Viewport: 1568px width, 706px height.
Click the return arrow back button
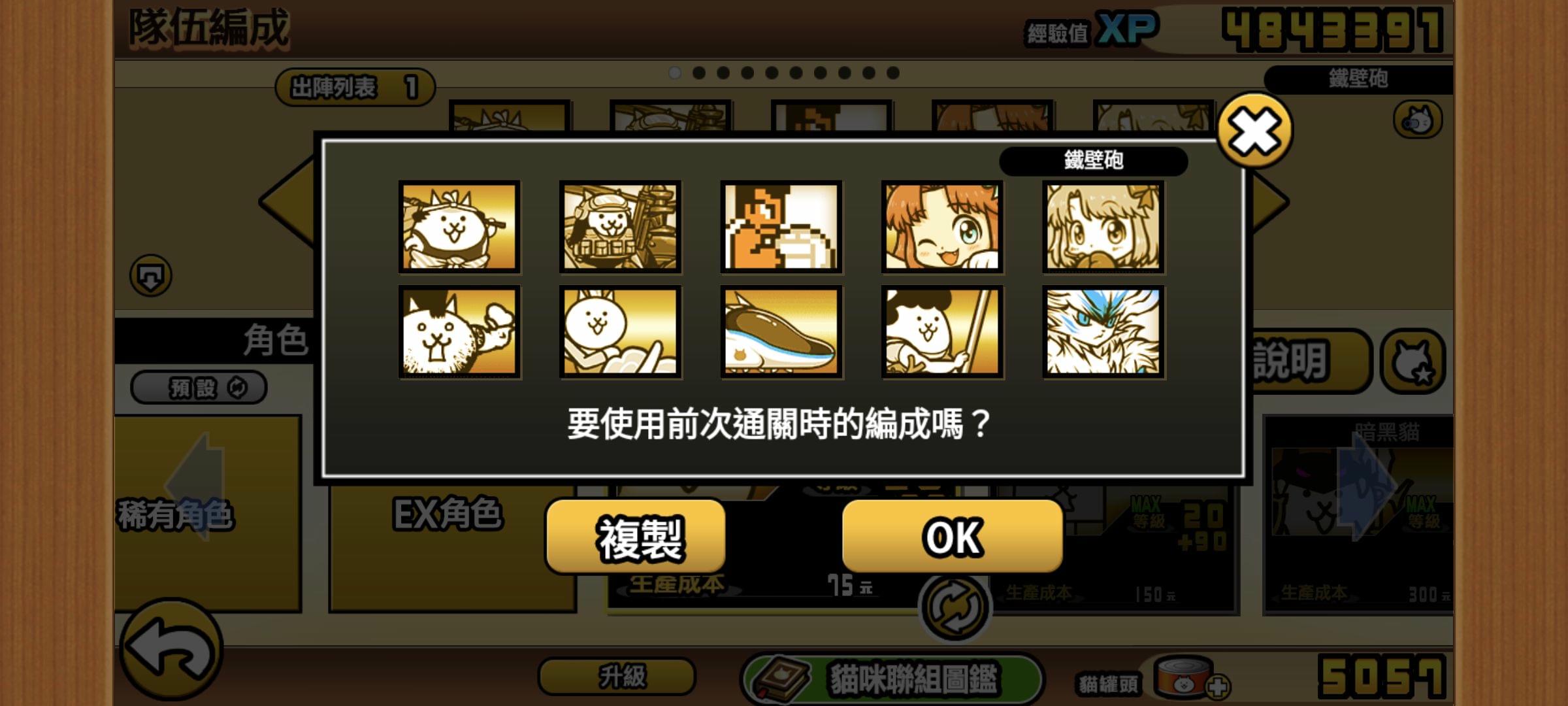pos(172,650)
